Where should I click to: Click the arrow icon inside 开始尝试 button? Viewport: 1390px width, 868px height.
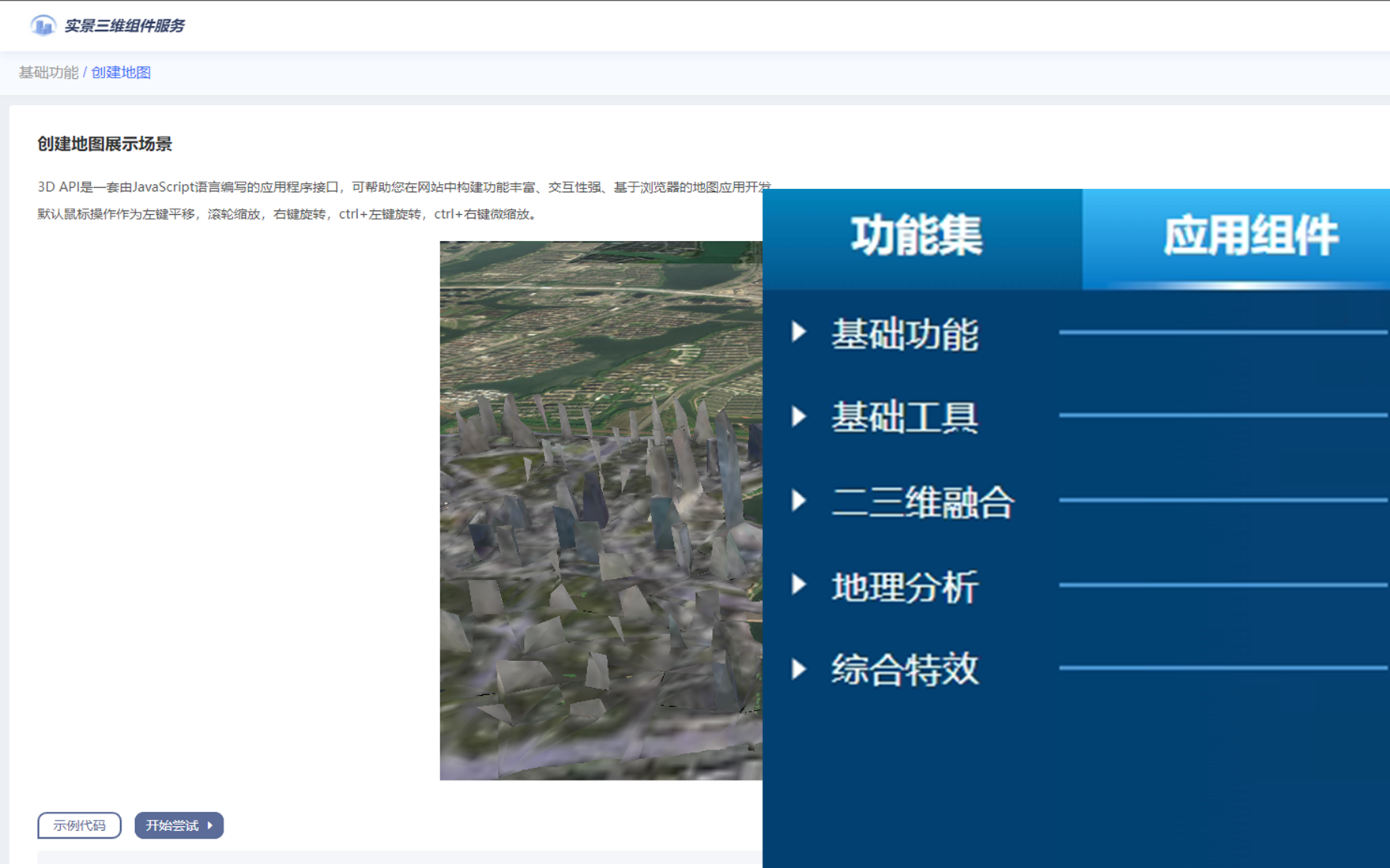pyautogui.click(x=210, y=825)
